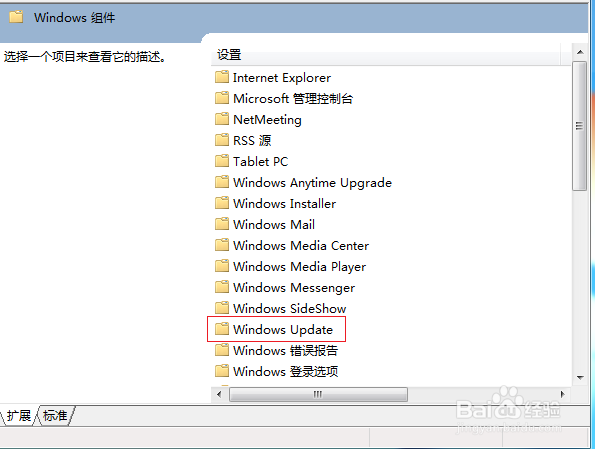Viewport: 595px width, 449px height.
Task: Select the Windows Media Center entry text
Action: (x=301, y=246)
